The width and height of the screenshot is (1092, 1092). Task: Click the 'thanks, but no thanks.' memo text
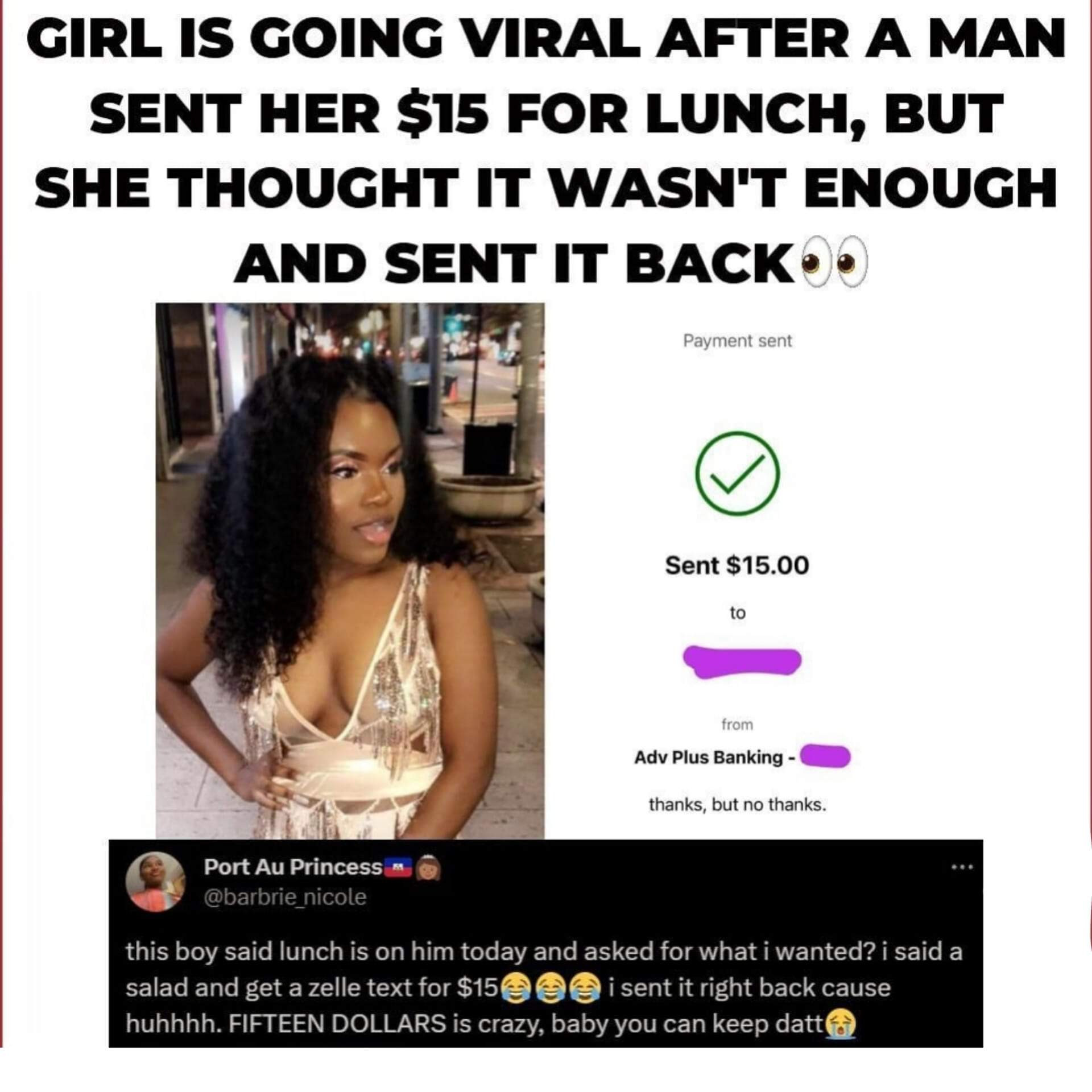(x=737, y=805)
